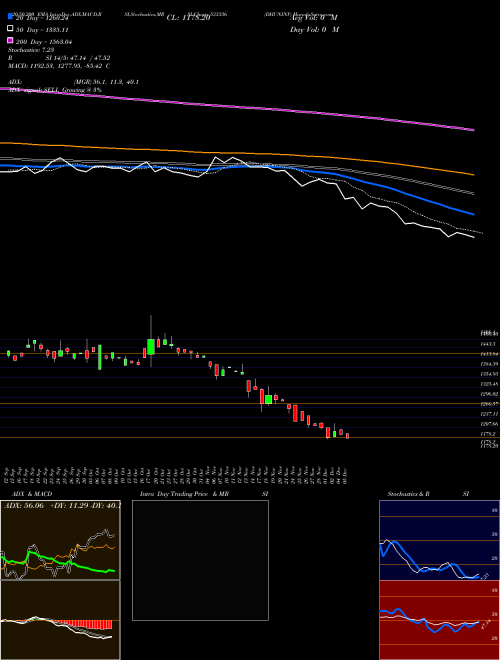This screenshot has width=500, height=660.
Task: Click the 1325.48 price axis label
Action: (x=489, y=384)
